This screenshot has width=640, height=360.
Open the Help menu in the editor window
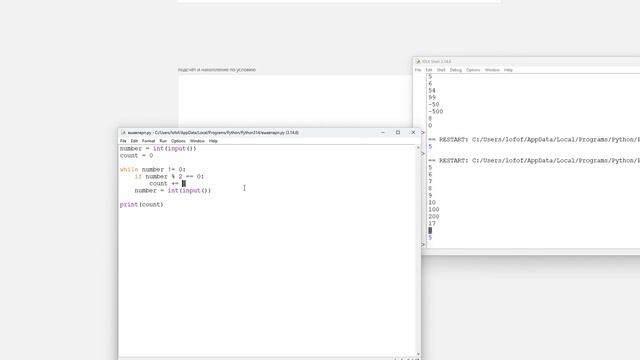pyautogui.click(x=213, y=141)
